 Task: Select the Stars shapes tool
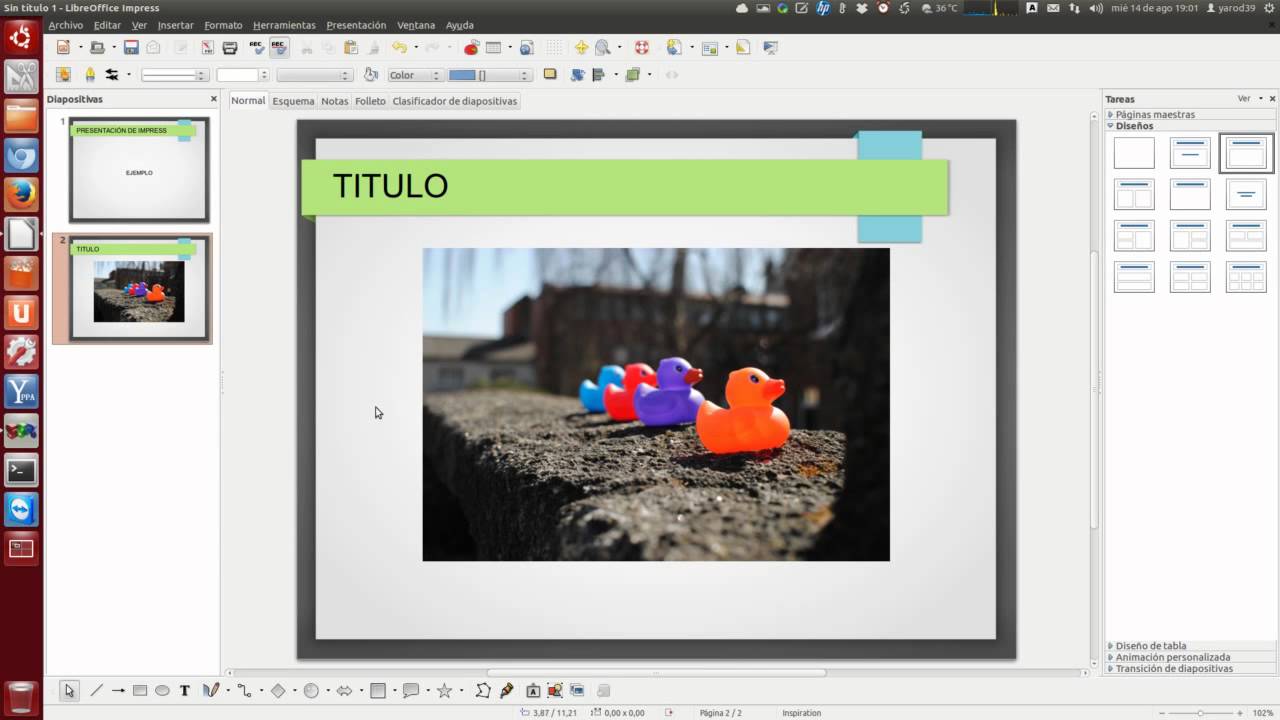444,690
